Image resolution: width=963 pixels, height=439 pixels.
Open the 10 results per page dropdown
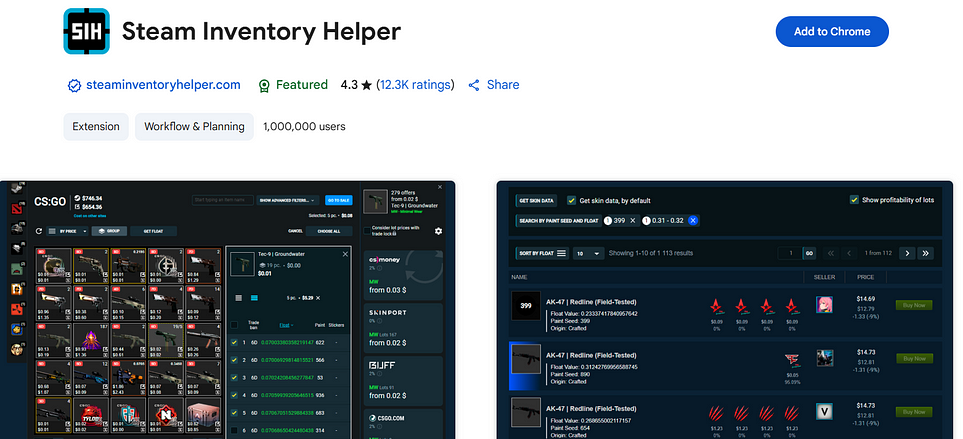(x=588, y=253)
